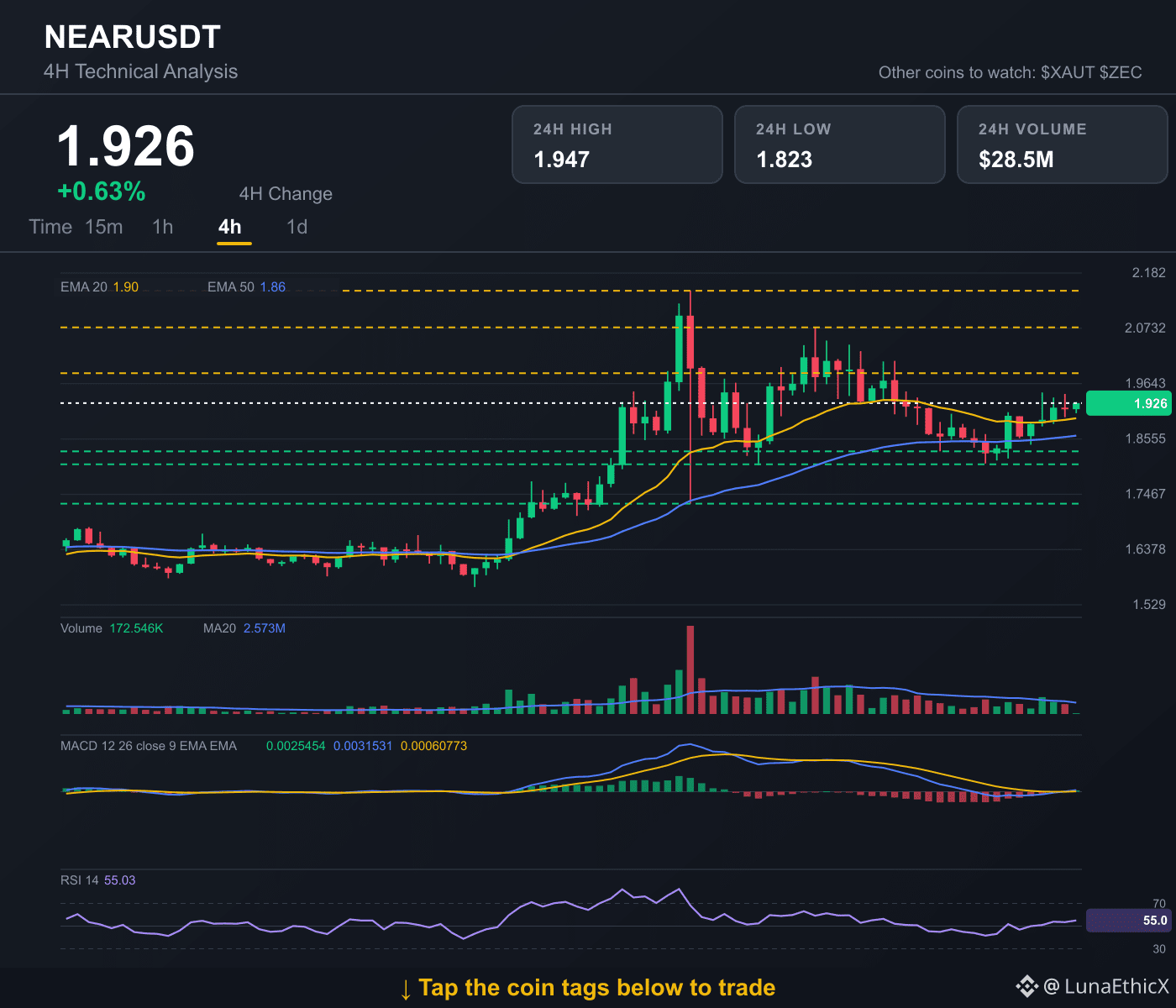Click the MACD signal value 0.0031531

pyautogui.click(x=363, y=746)
